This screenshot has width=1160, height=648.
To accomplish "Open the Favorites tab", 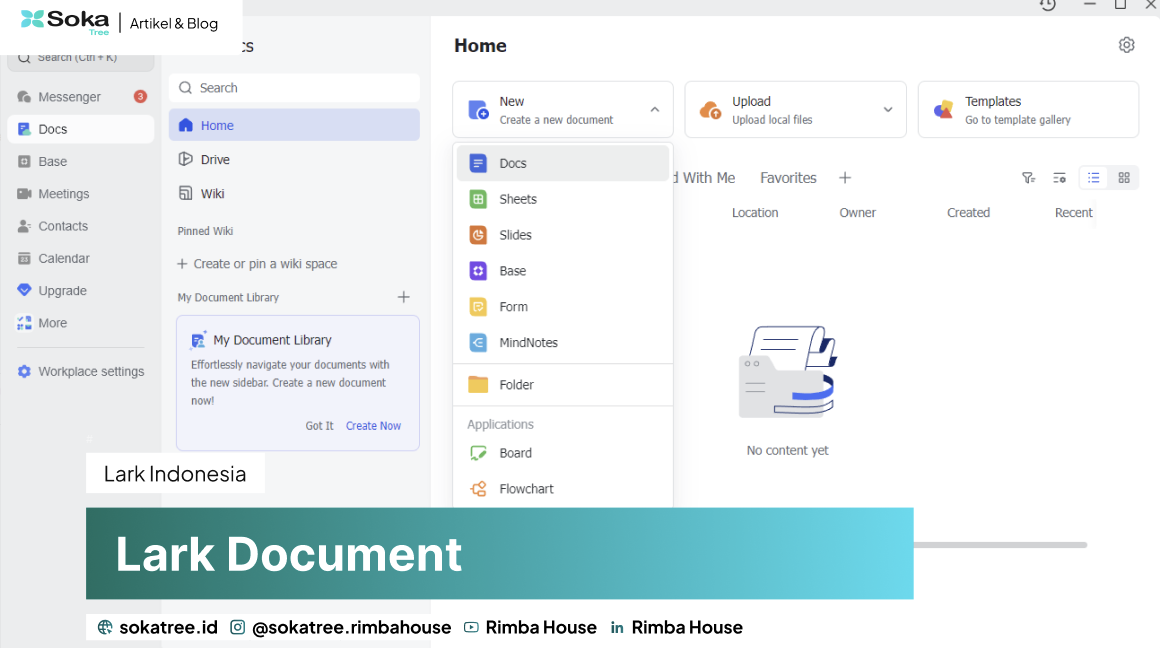I will (x=788, y=178).
